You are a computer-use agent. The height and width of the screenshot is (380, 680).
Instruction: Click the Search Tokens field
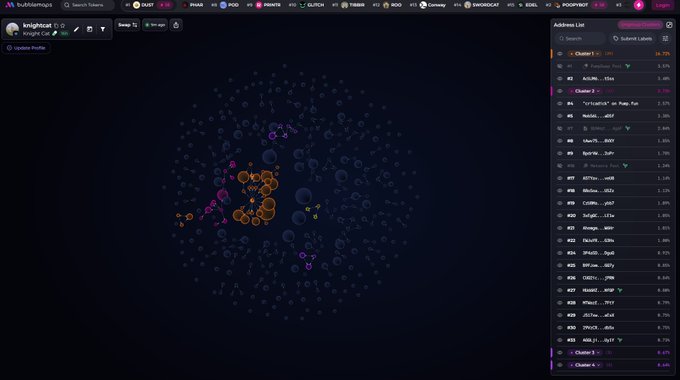88,5
